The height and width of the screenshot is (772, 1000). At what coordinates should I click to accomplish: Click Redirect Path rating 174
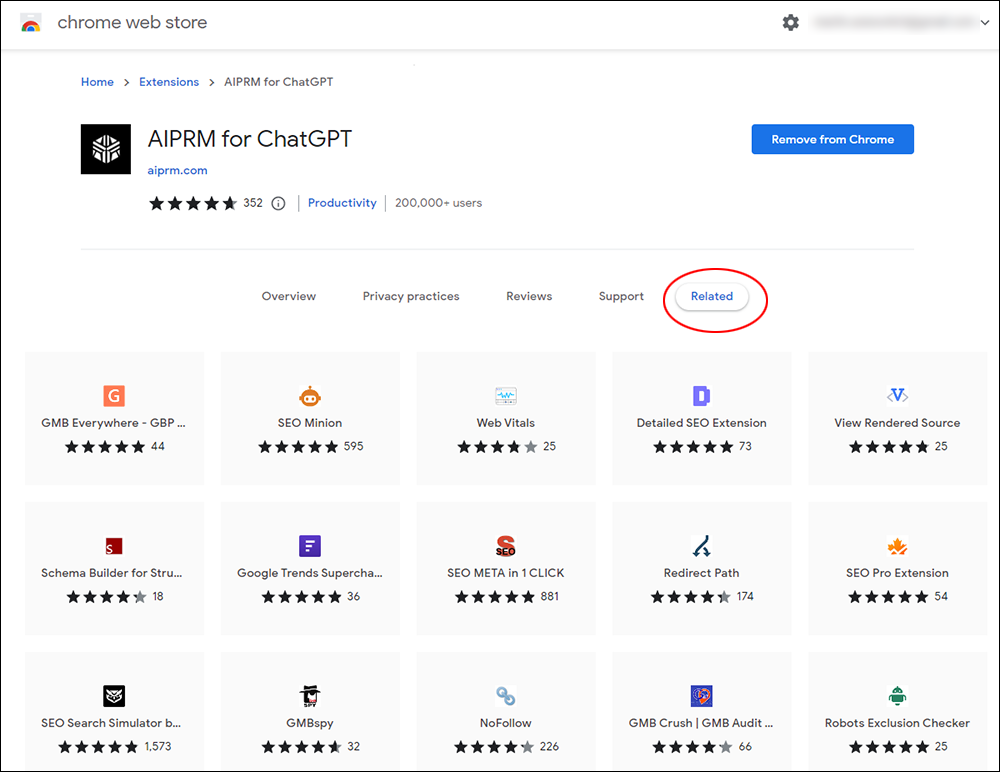(x=702, y=597)
